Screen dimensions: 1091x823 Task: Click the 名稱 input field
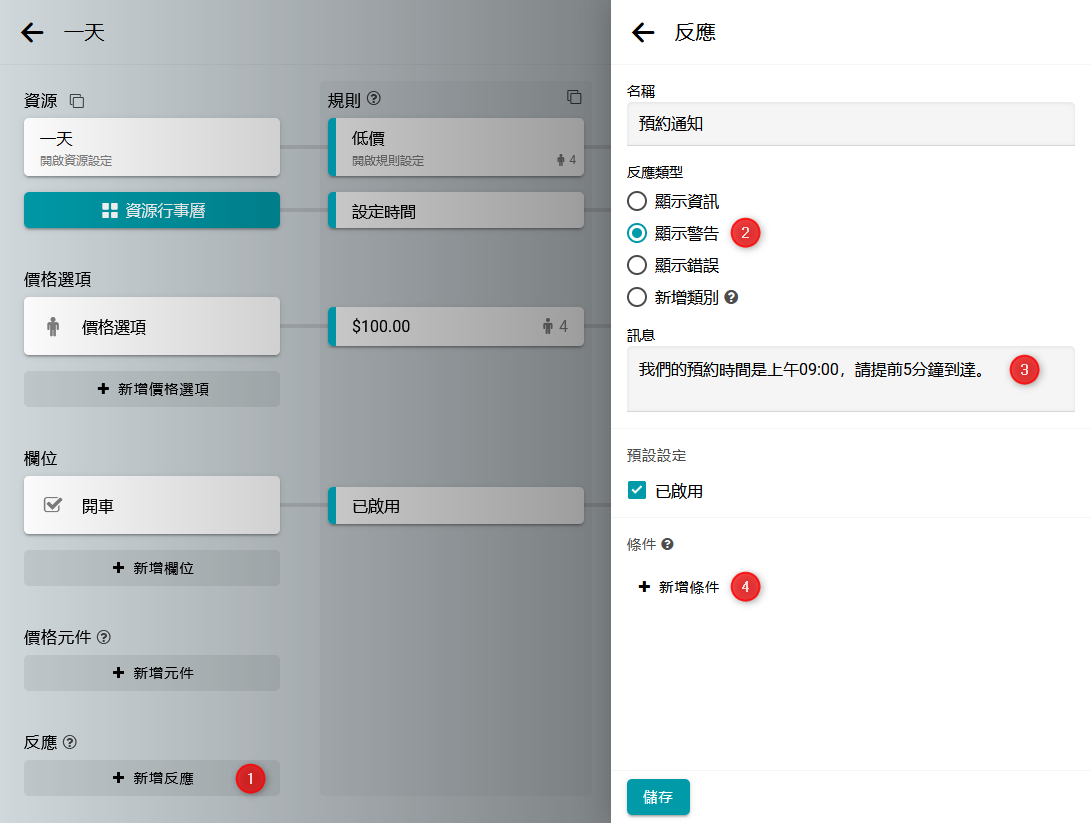(850, 124)
